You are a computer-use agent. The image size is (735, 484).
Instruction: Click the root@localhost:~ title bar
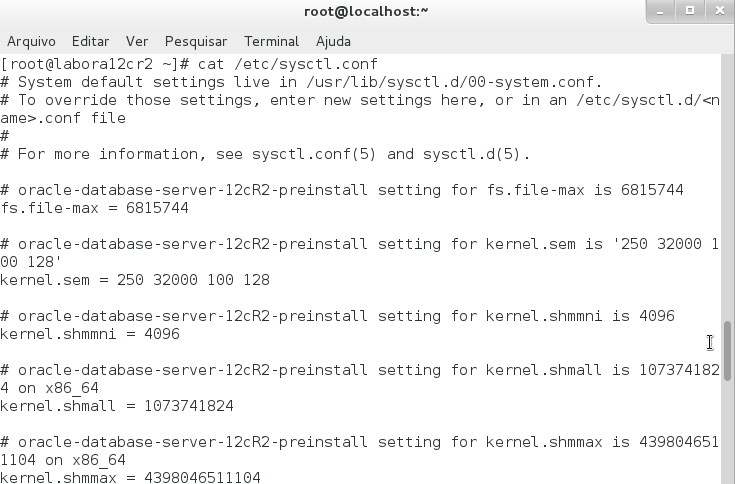366,11
